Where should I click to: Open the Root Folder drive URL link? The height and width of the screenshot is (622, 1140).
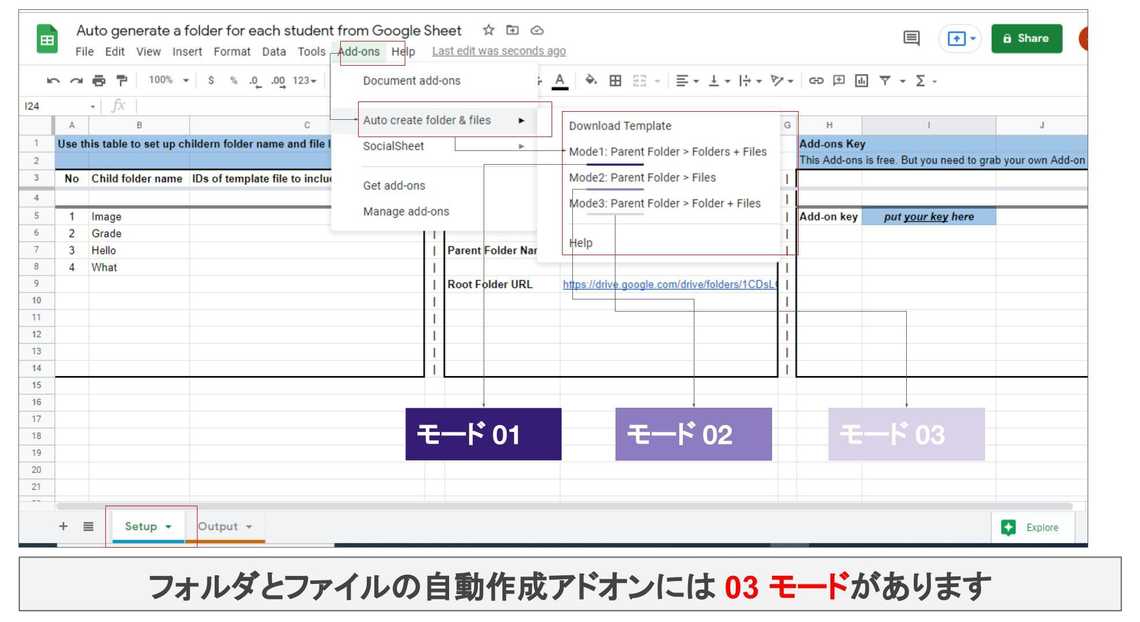(670, 284)
